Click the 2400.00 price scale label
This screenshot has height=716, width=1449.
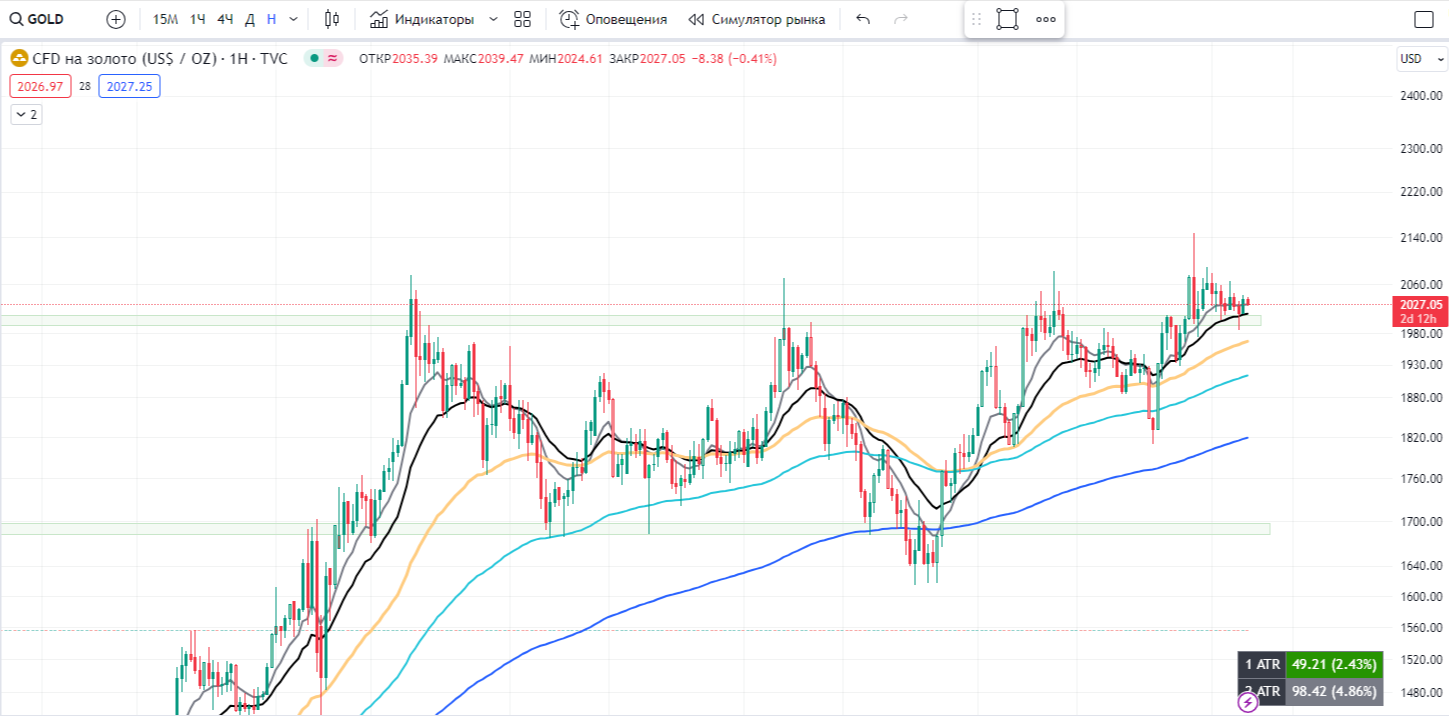(x=1420, y=96)
